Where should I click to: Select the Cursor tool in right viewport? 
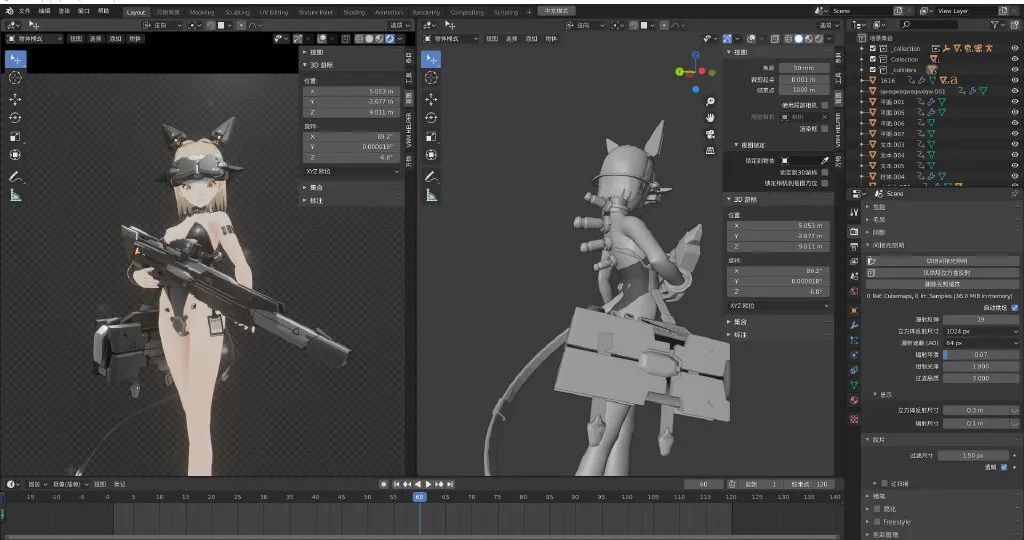click(x=431, y=78)
